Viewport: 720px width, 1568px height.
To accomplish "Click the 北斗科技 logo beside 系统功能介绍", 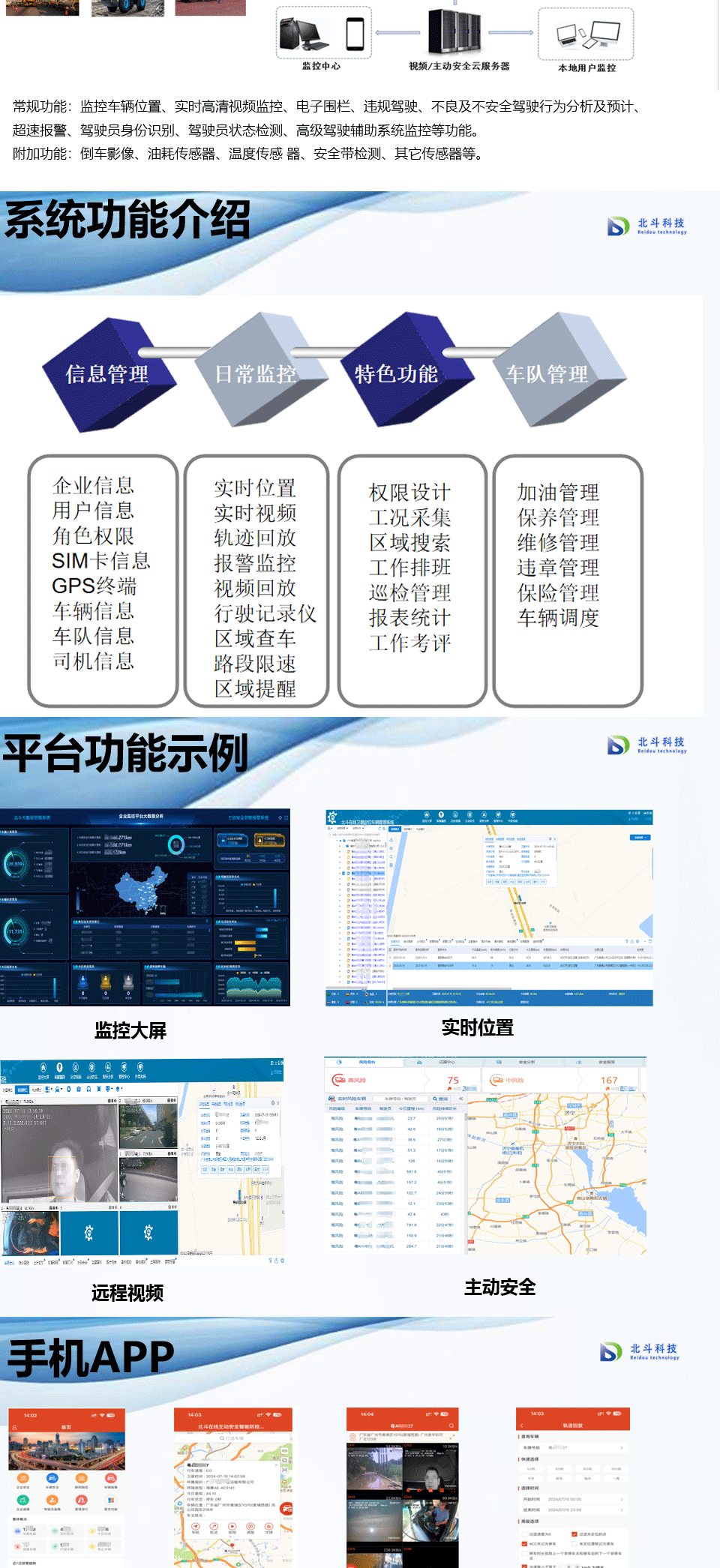I will click(646, 226).
